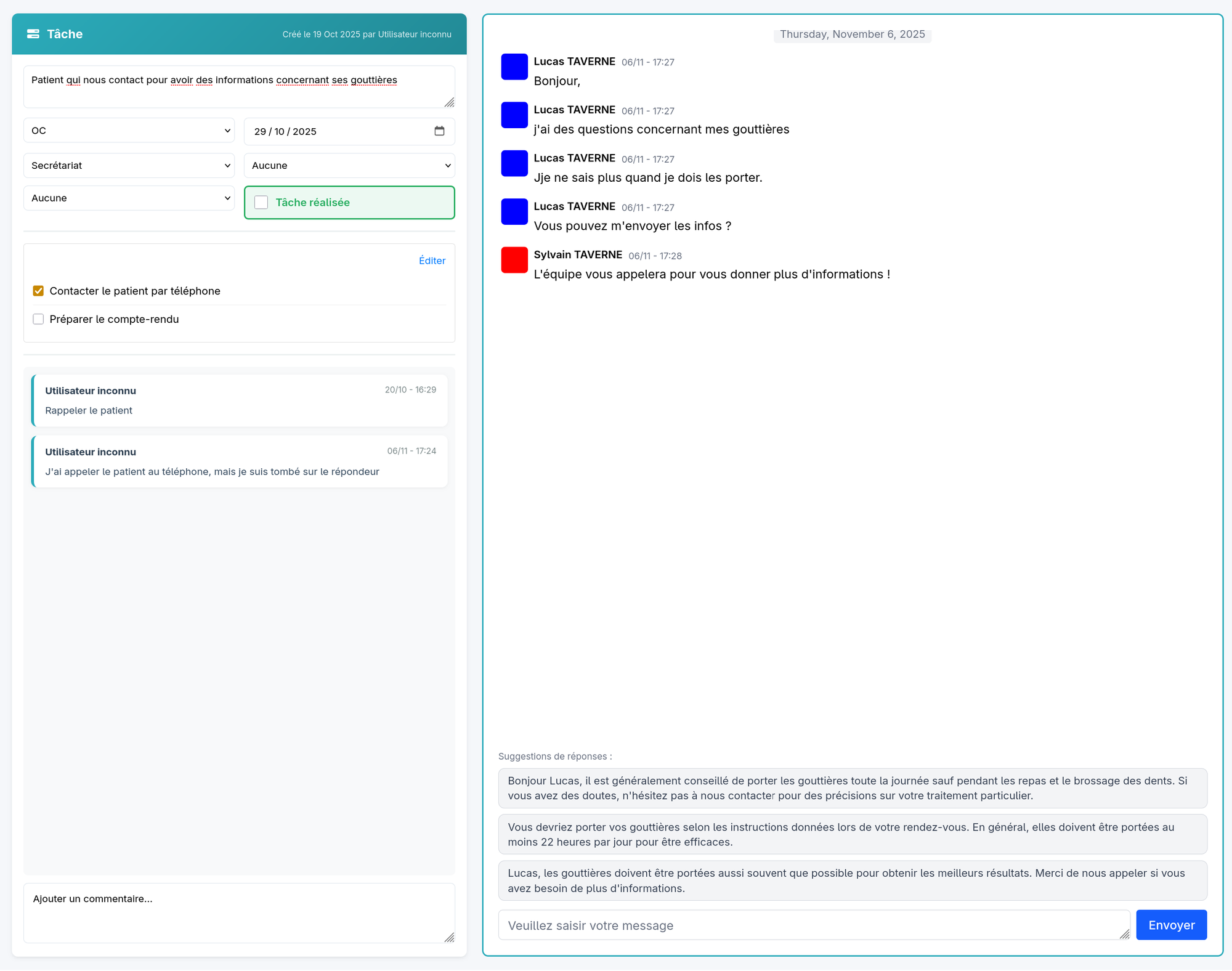Image resolution: width=1232 pixels, height=971 pixels.
Task: Open the Aucune dropdown beside Secrétariat
Action: pos(349,166)
